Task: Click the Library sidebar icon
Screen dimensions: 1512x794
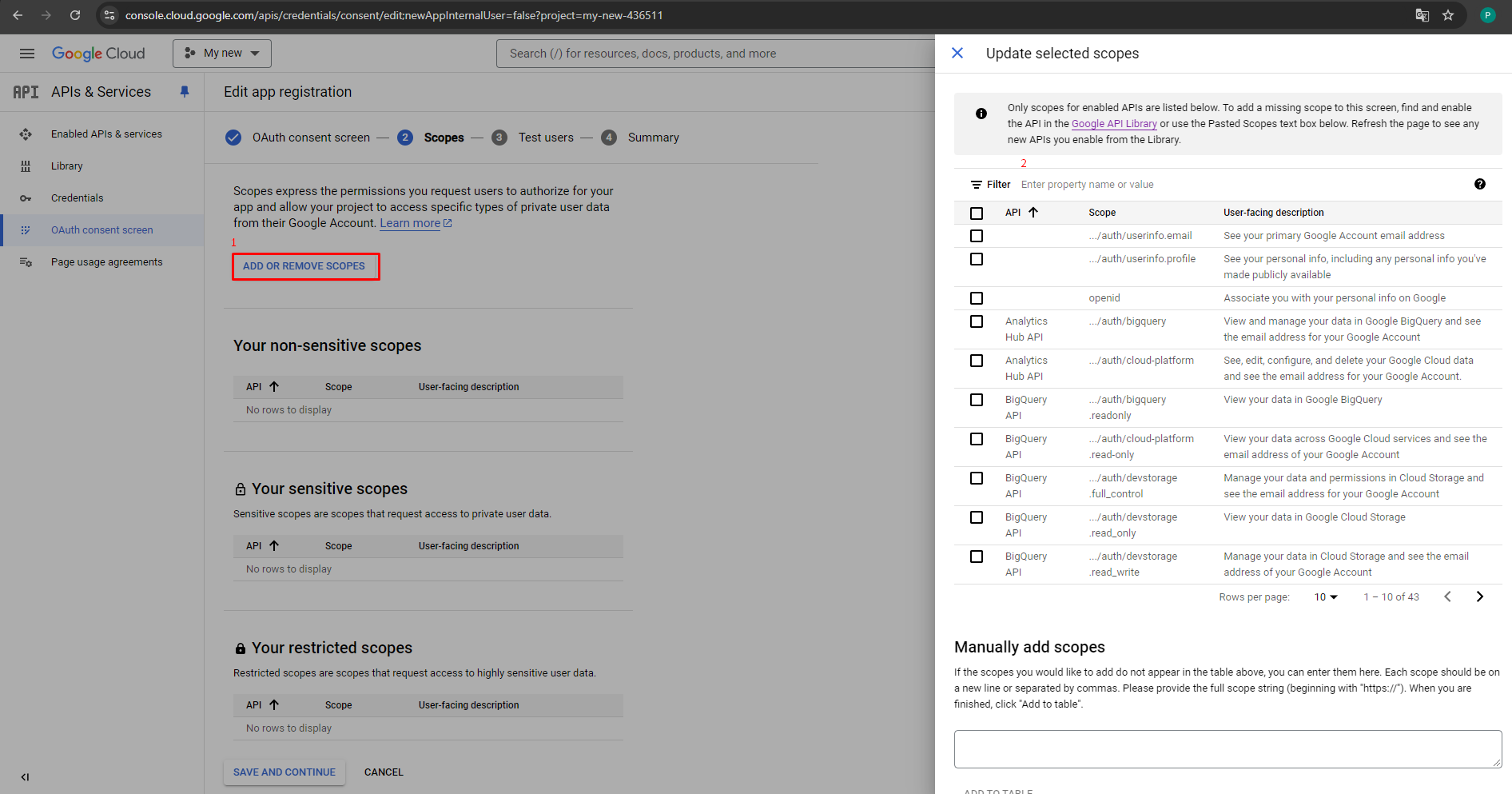Action: 26,166
